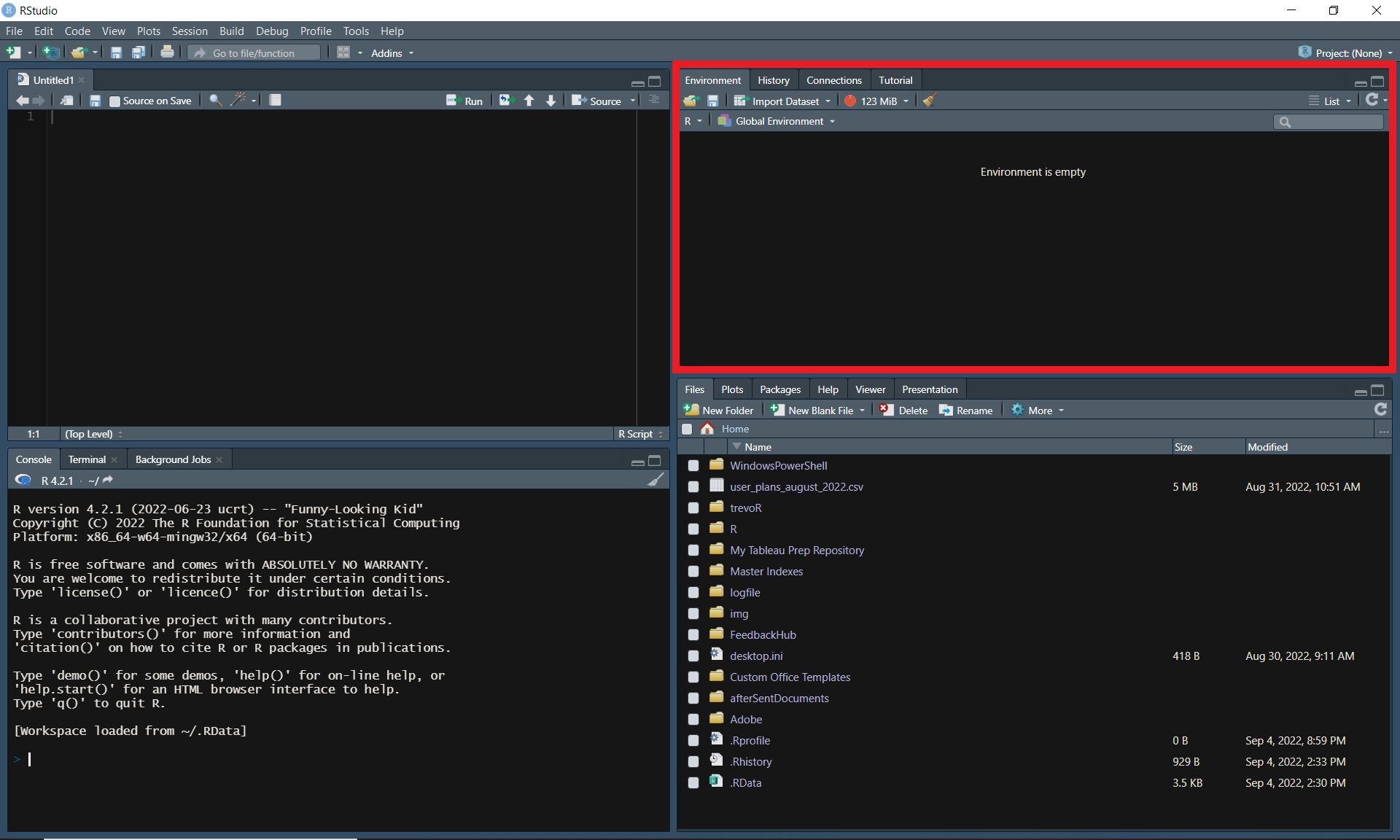Open the R language selector in Environment pane

pos(693,121)
